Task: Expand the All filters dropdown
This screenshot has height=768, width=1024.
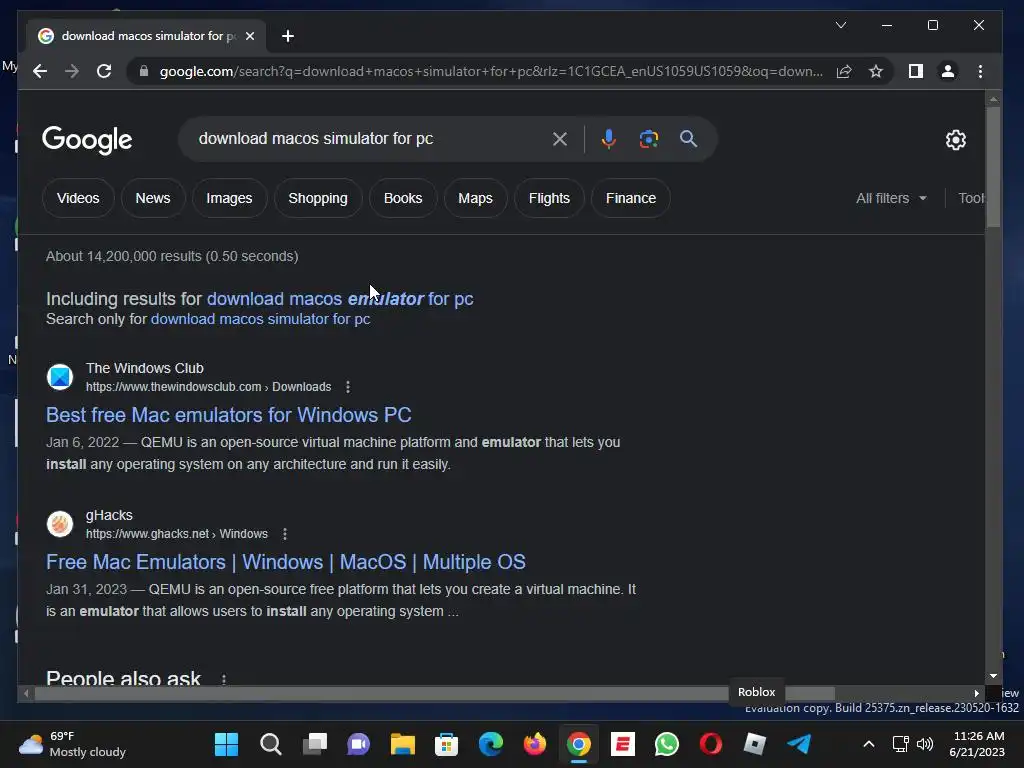Action: (x=891, y=198)
